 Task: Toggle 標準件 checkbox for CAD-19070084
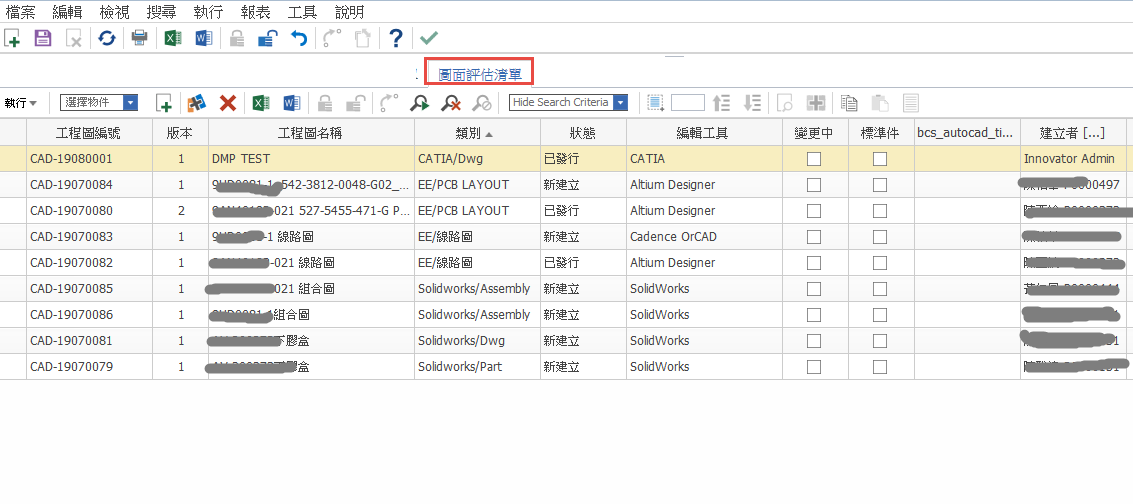pos(880,184)
